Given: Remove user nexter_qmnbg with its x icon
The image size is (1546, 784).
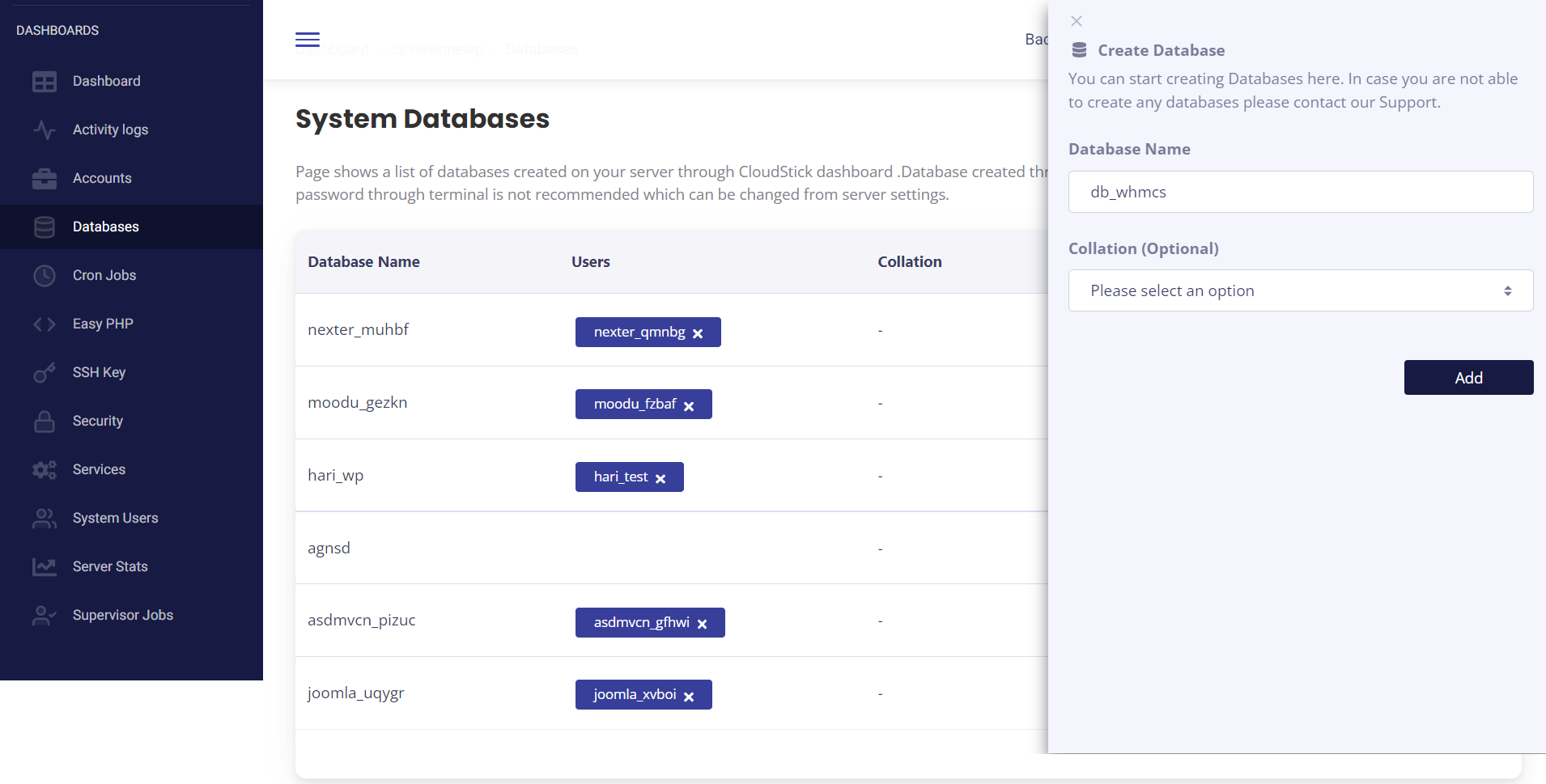Looking at the screenshot, I should tap(698, 333).
